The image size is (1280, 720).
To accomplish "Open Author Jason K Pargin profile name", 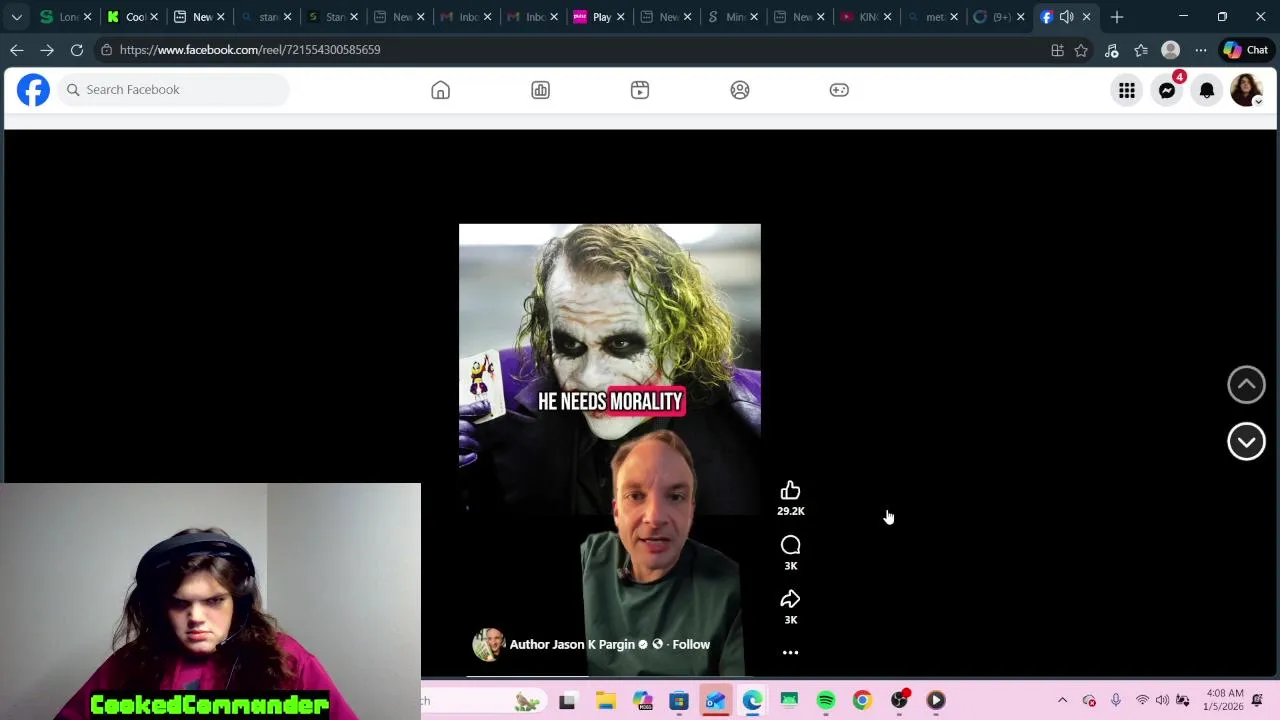I will click(573, 644).
